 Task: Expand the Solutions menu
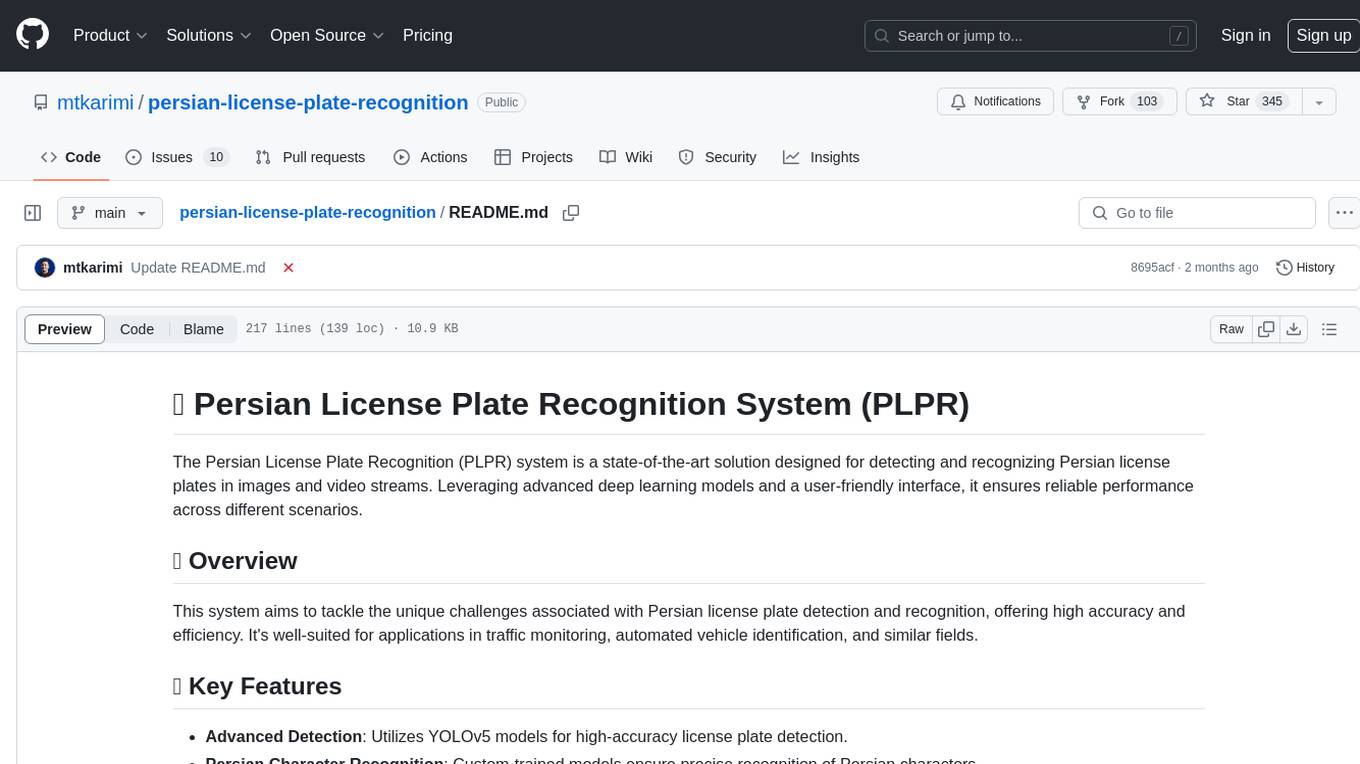point(209,35)
